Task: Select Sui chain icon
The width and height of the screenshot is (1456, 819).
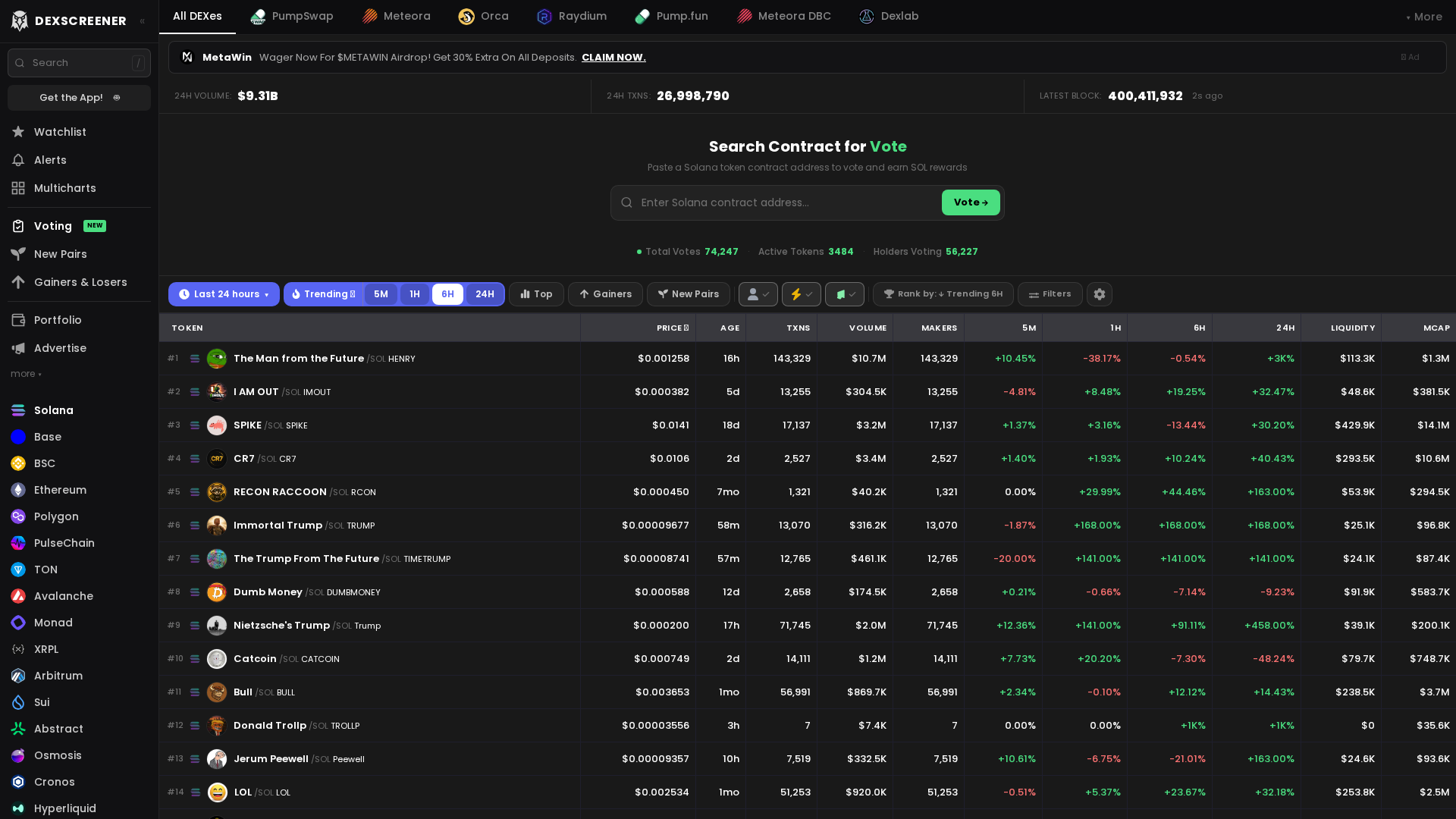Action: click(18, 702)
